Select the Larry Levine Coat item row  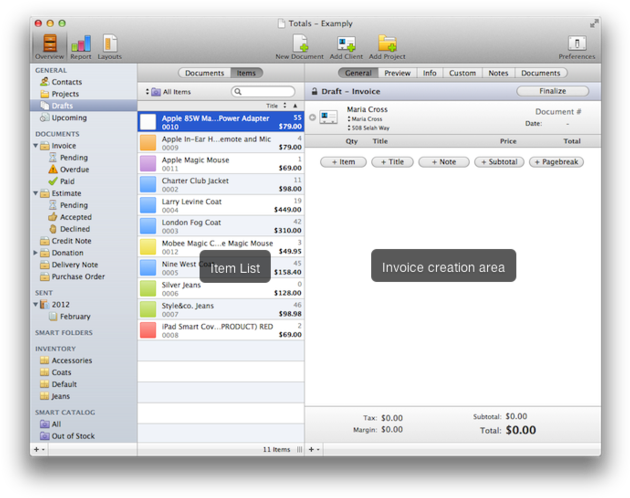click(221, 205)
